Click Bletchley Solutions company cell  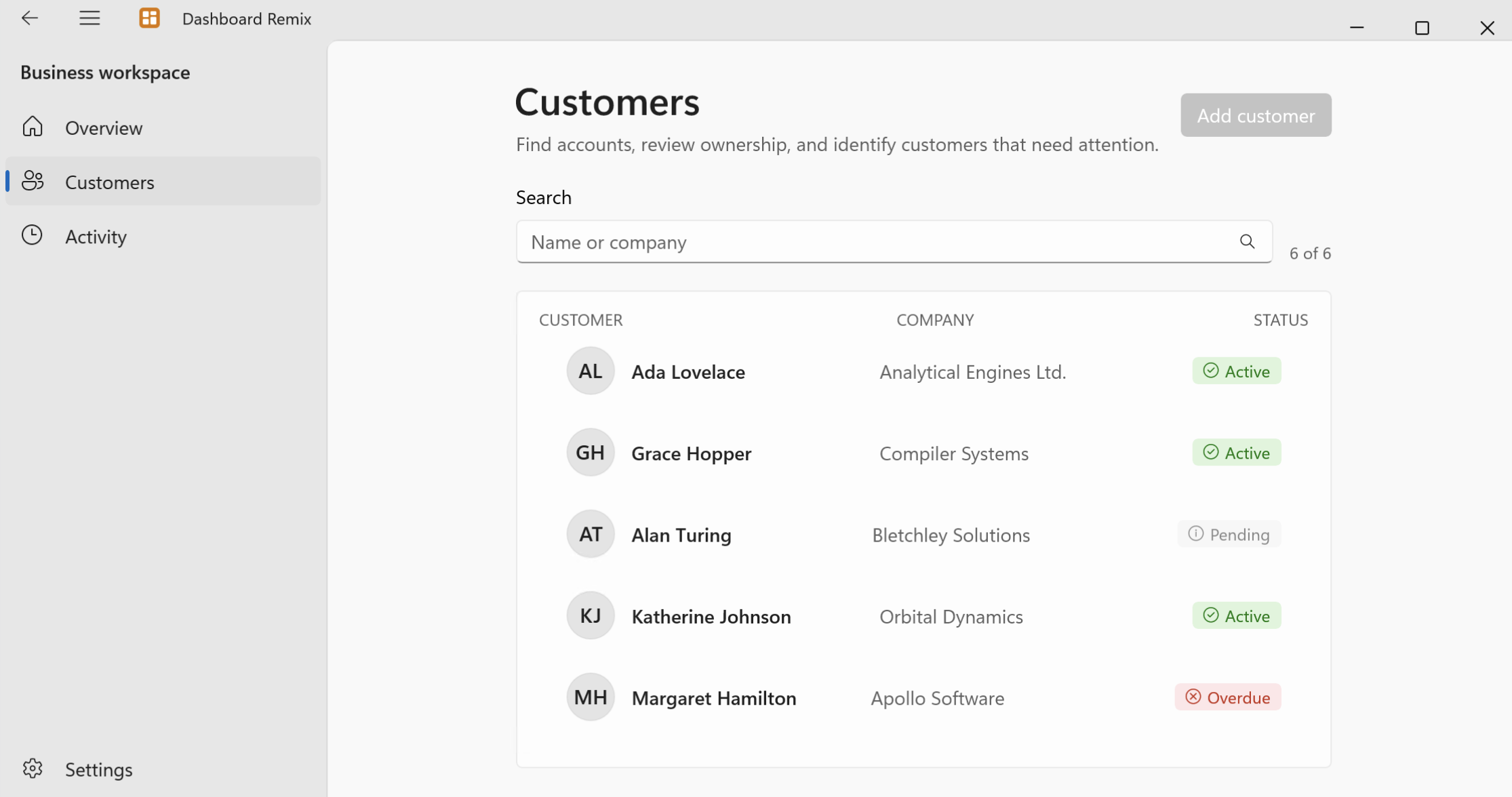(951, 535)
